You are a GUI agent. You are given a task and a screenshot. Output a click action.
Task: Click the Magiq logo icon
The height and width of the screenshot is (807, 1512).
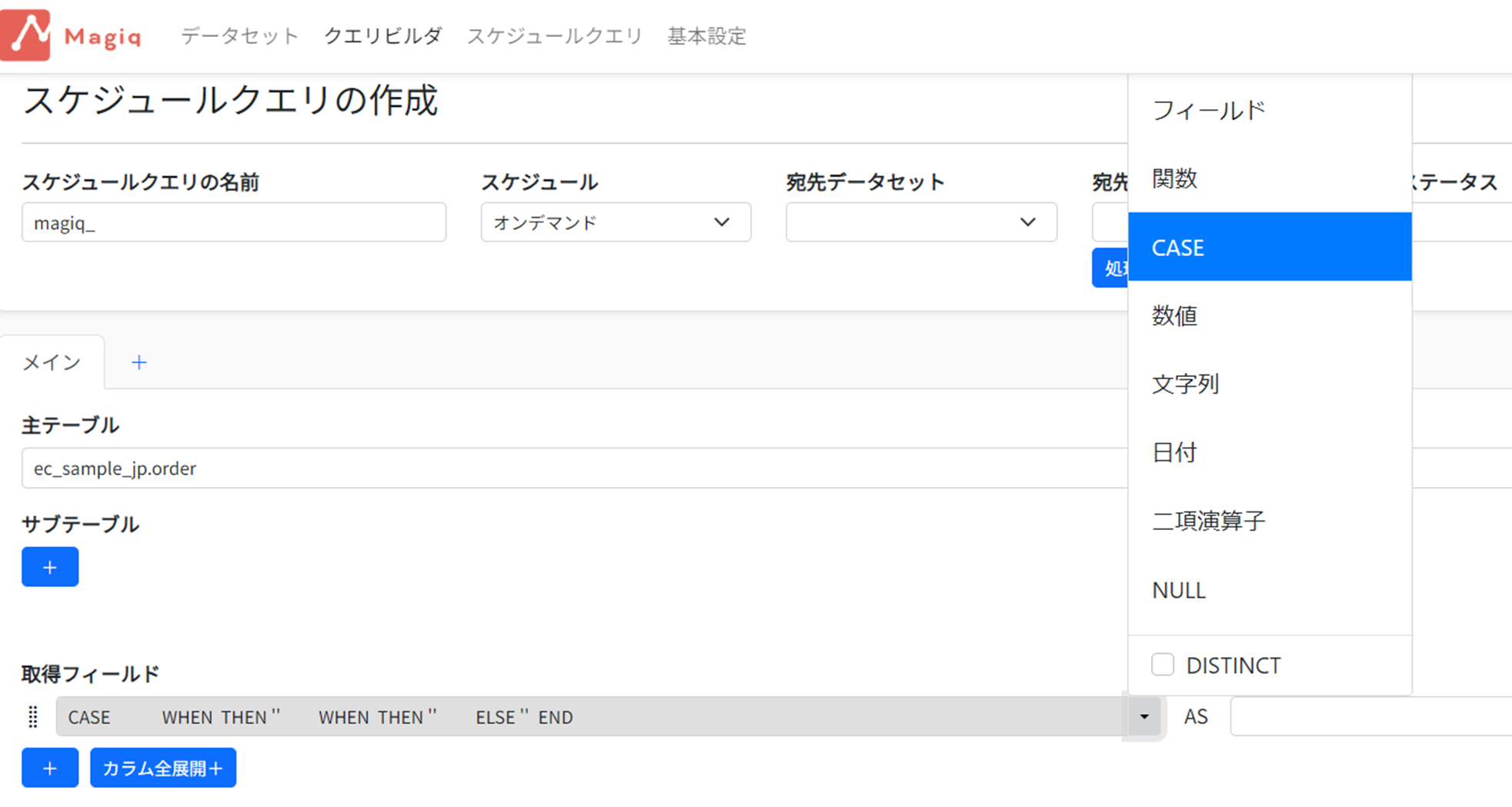[25, 35]
